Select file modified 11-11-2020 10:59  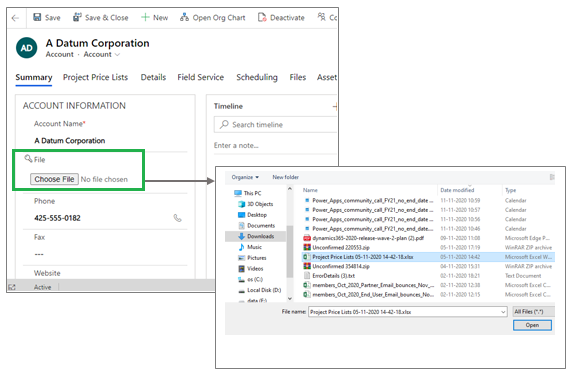click(427, 200)
